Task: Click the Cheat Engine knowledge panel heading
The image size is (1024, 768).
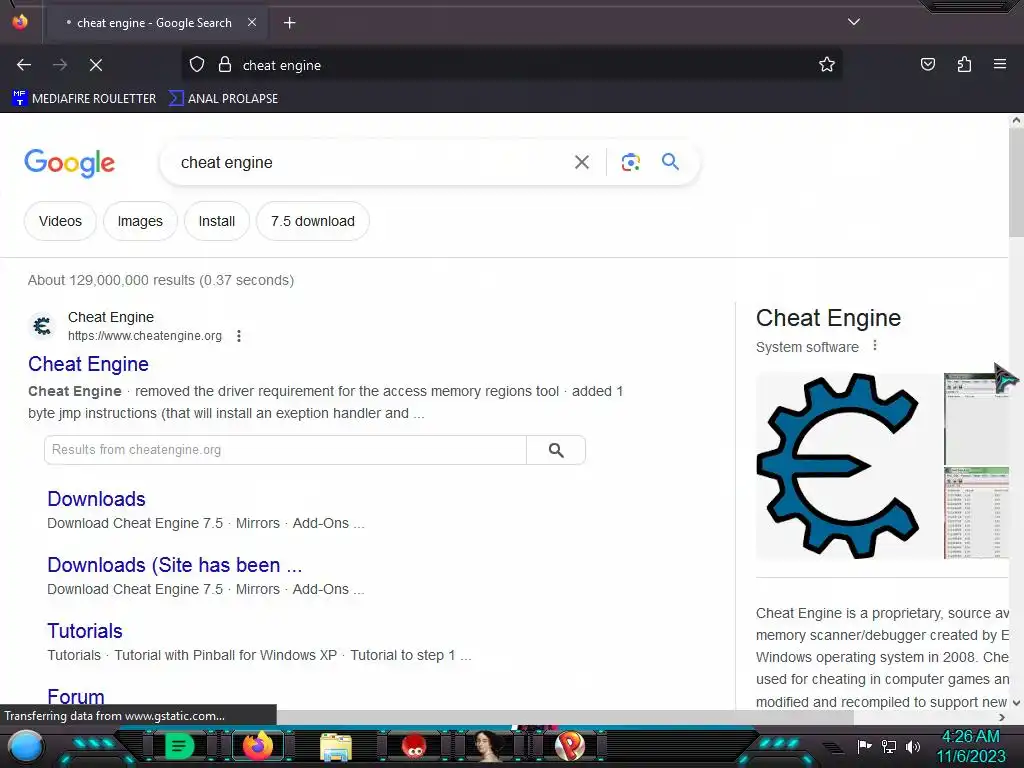Action: click(x=828, y=318)
